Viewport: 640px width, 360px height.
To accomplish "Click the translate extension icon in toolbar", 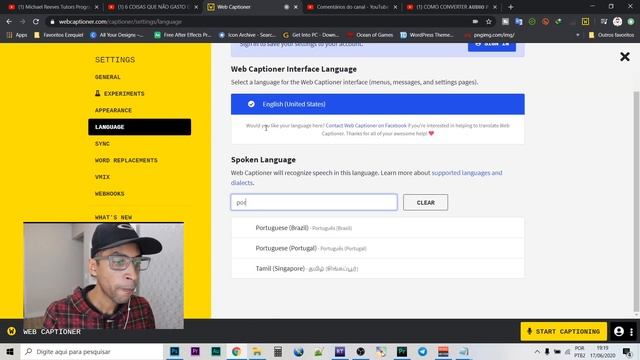I will tap(519, 22).
